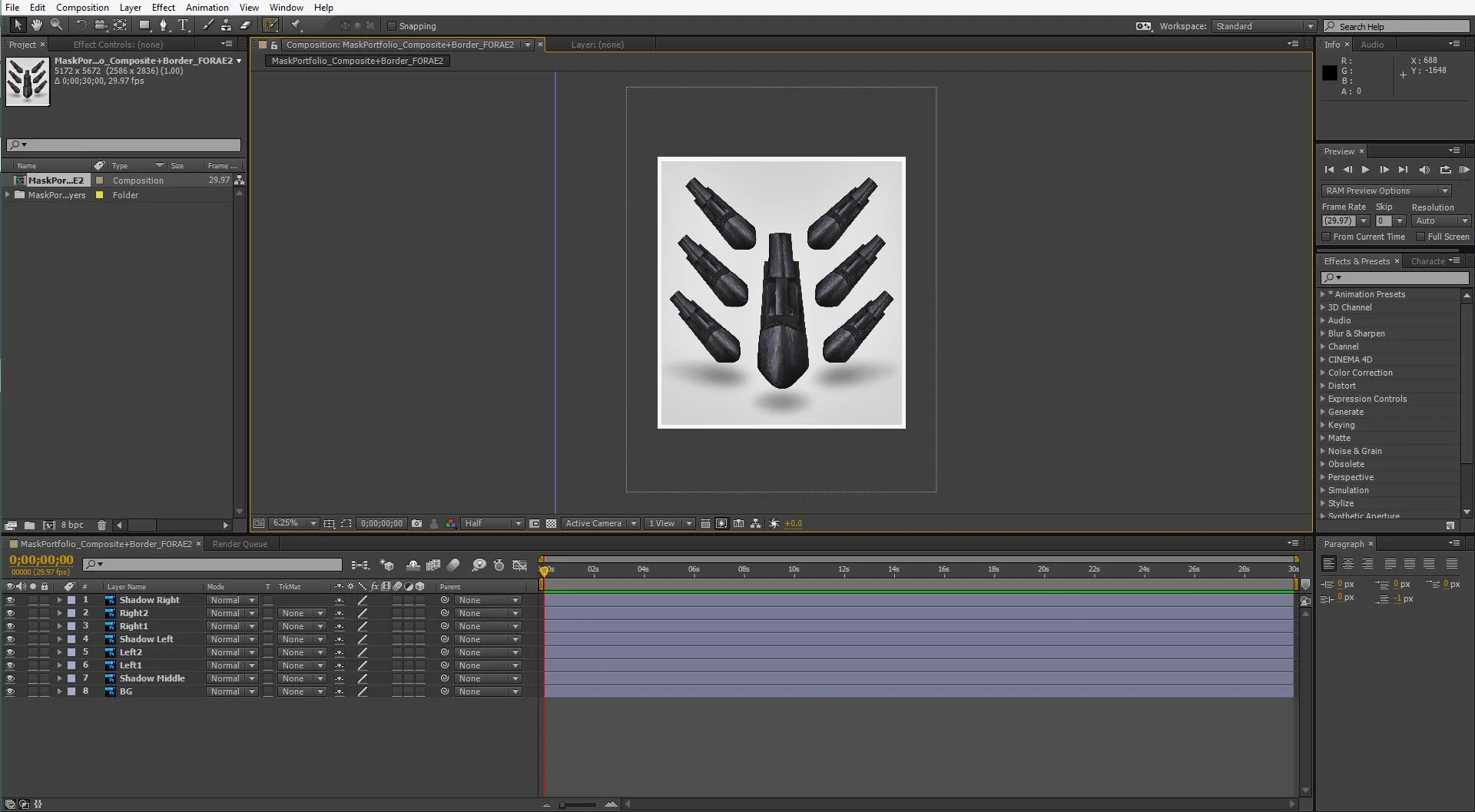Image resolution: width=1475 pixels, height=812 pixels.
Task: Hide the Shadow Middle layer
Action: (10, 678)
